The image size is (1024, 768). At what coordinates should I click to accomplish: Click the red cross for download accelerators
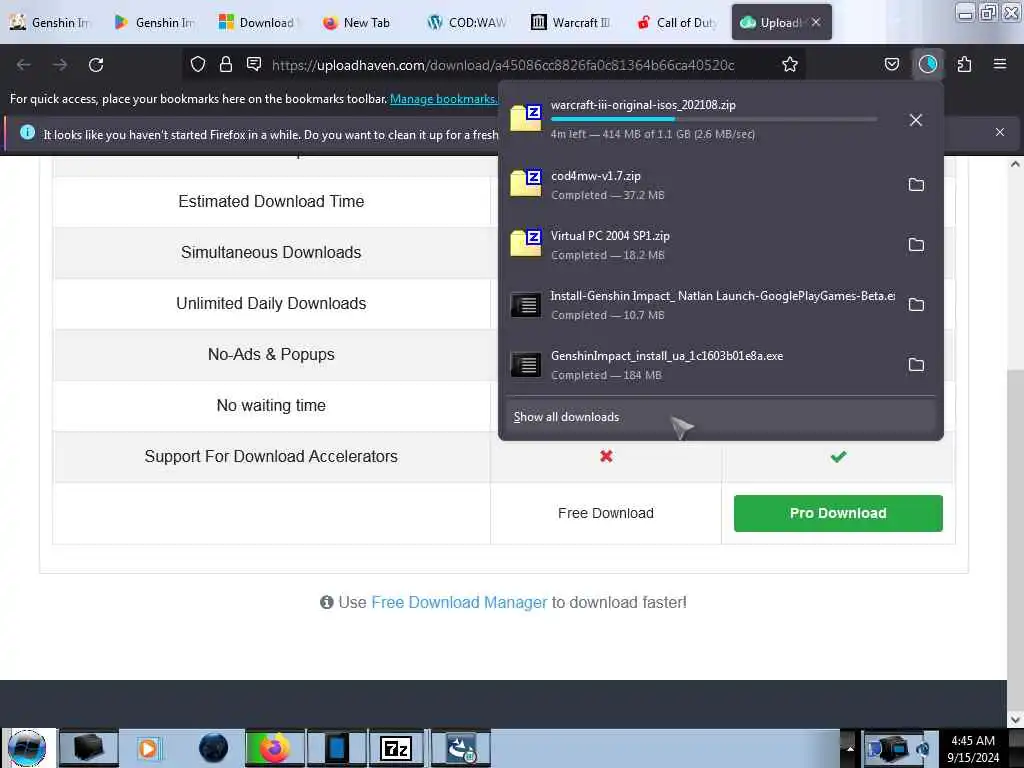tap(606, 456)
